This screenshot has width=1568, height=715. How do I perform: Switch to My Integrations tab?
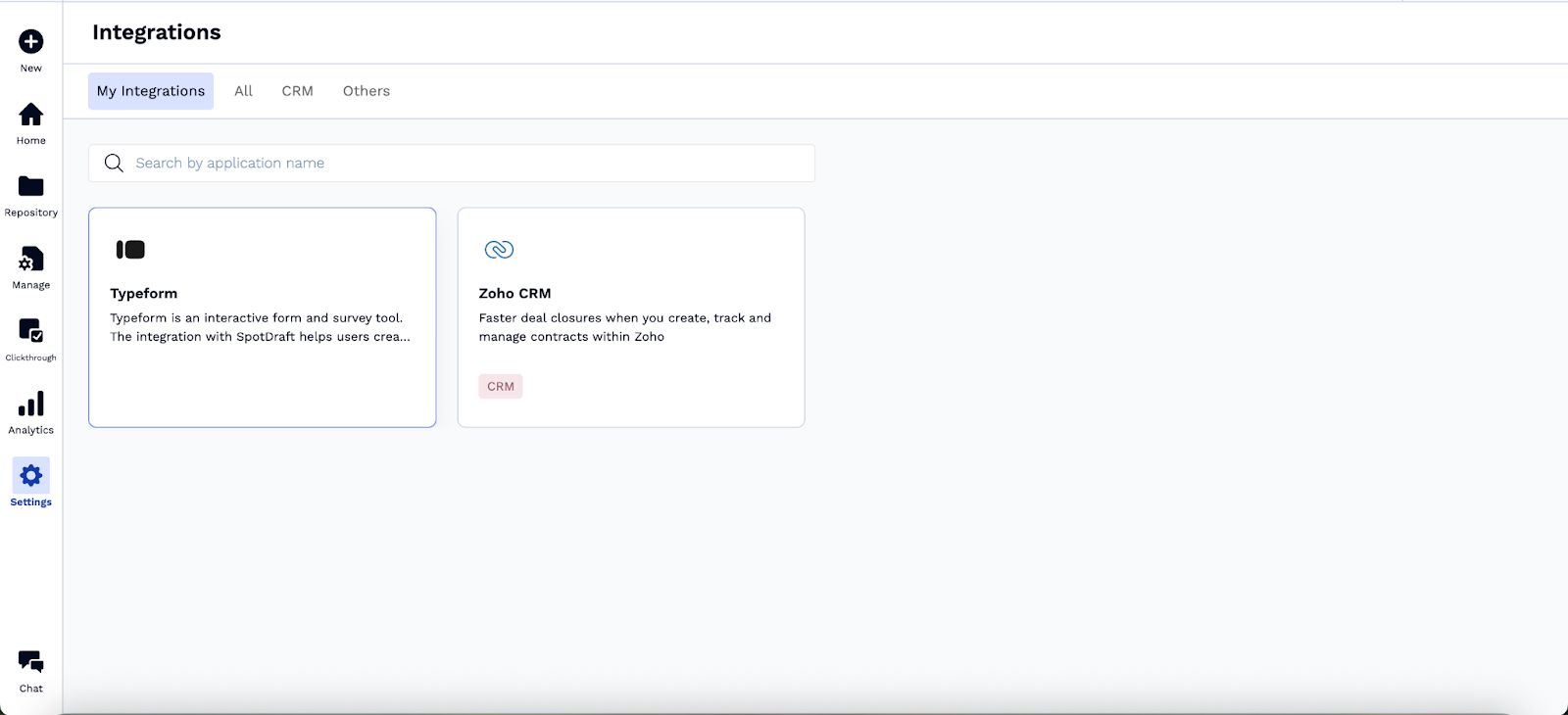(151, 91)
